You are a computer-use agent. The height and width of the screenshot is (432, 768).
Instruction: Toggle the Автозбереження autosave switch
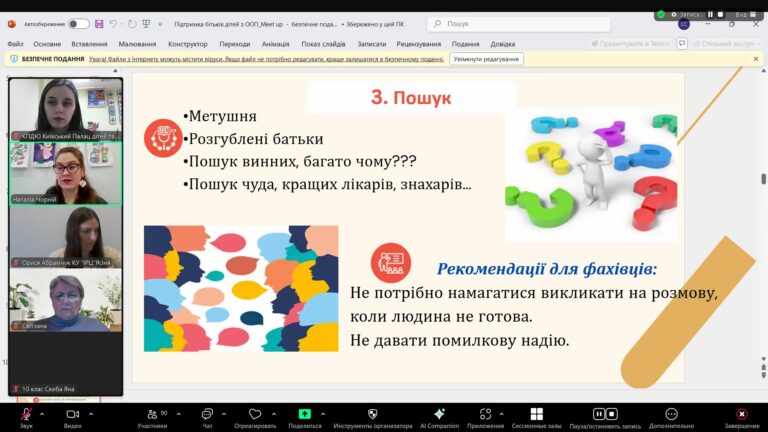click(78, 23)
